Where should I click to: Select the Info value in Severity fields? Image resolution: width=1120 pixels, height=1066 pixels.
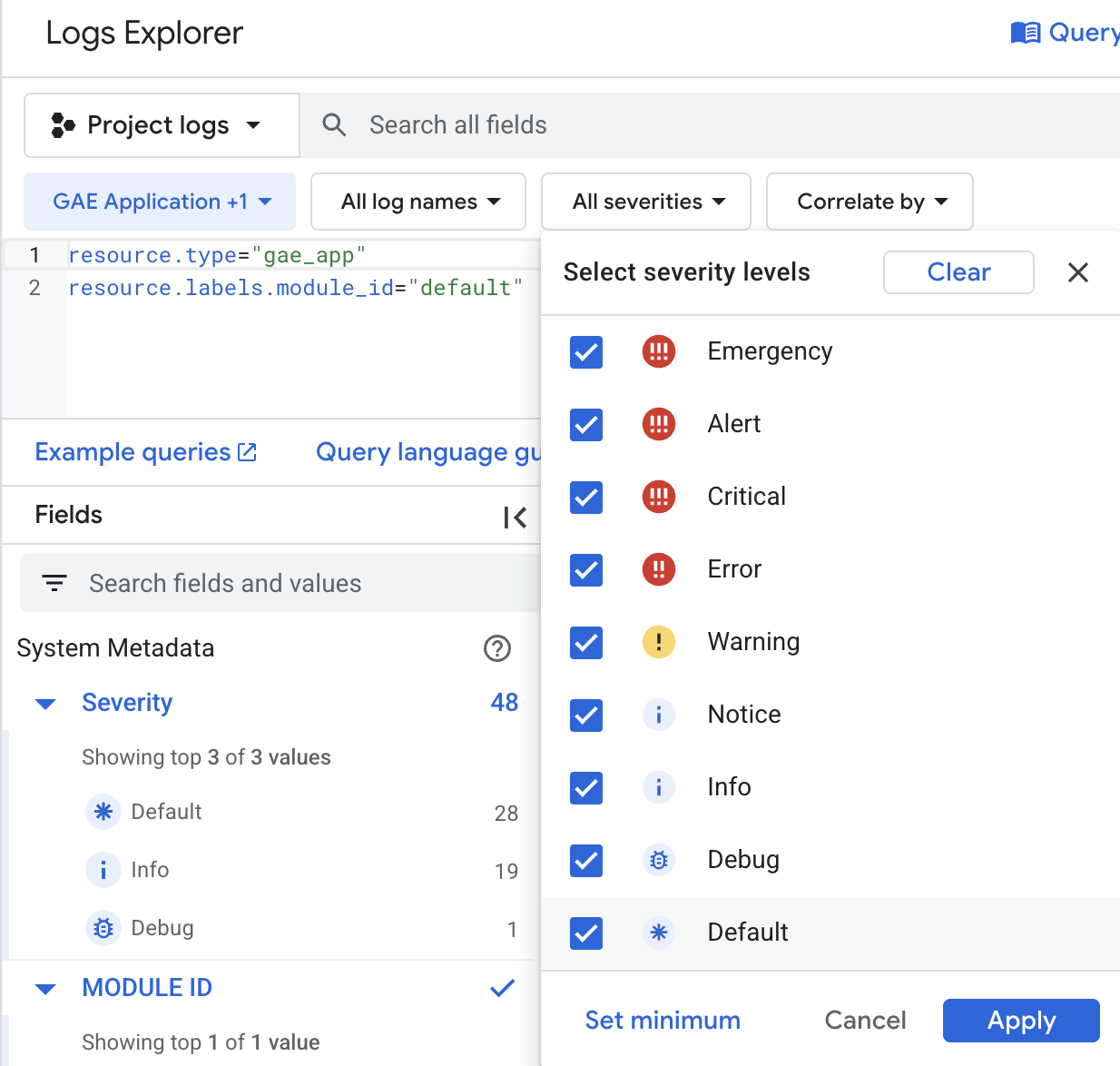tap(150, 870)
